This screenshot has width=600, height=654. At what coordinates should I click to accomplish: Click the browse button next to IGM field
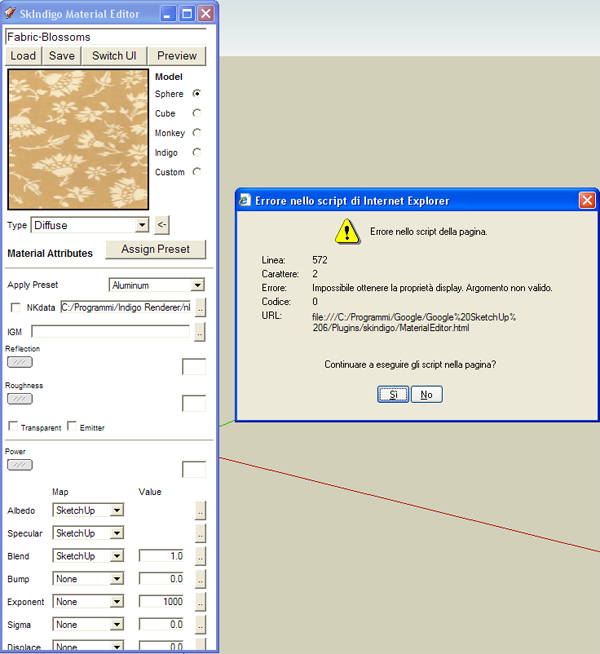point(200,331)
